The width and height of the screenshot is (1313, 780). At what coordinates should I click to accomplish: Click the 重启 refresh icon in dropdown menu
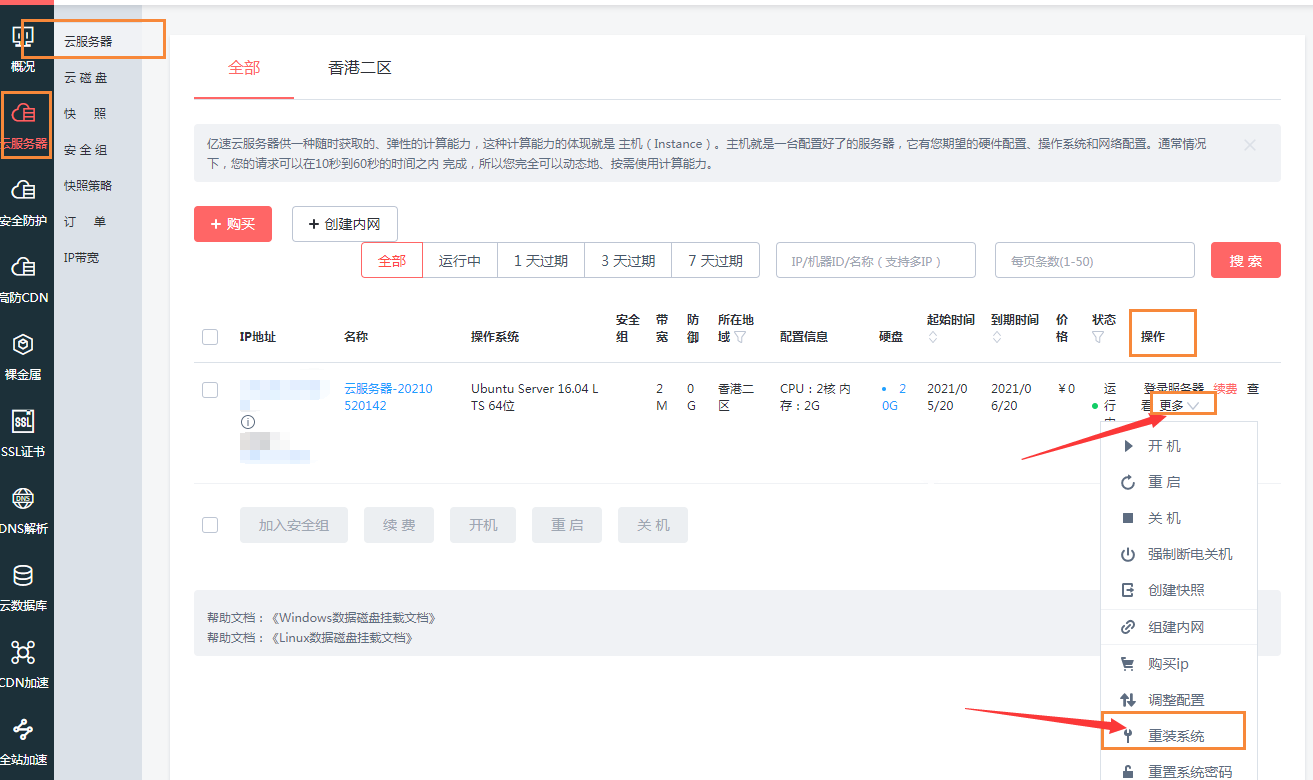1128,482
